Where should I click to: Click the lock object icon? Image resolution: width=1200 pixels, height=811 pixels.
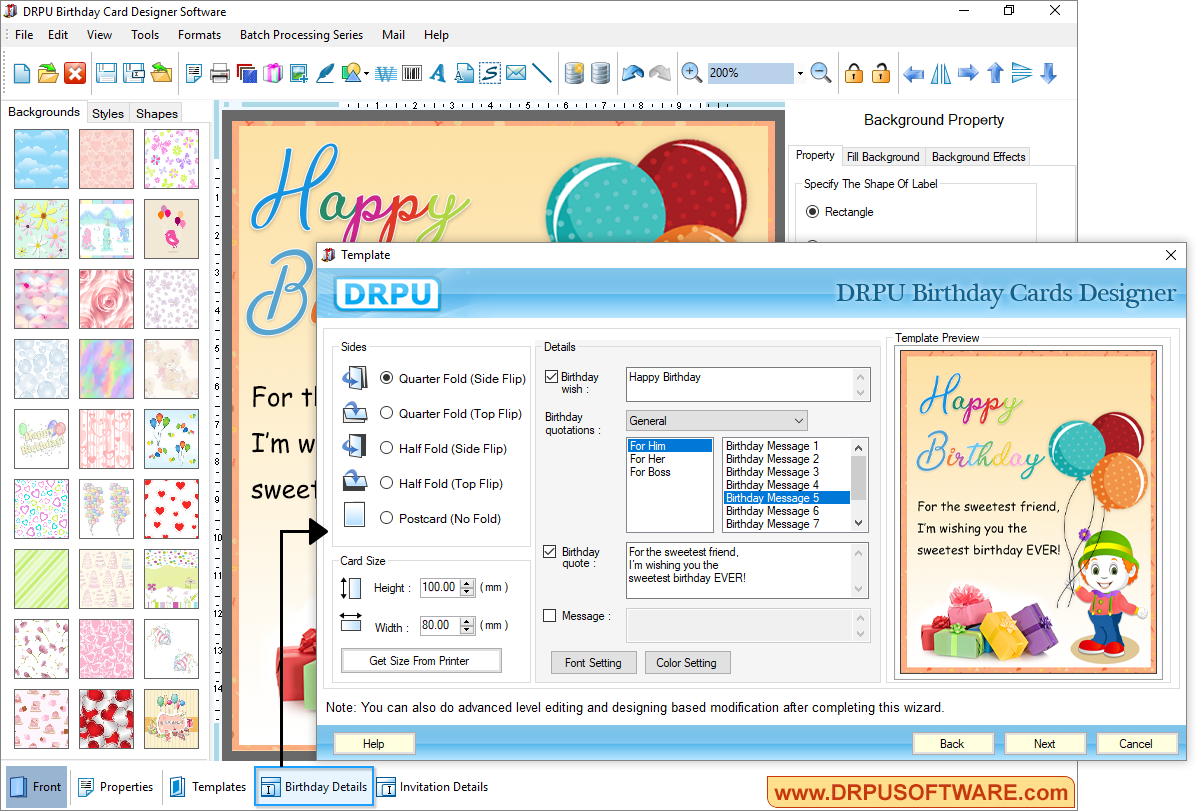852,72
